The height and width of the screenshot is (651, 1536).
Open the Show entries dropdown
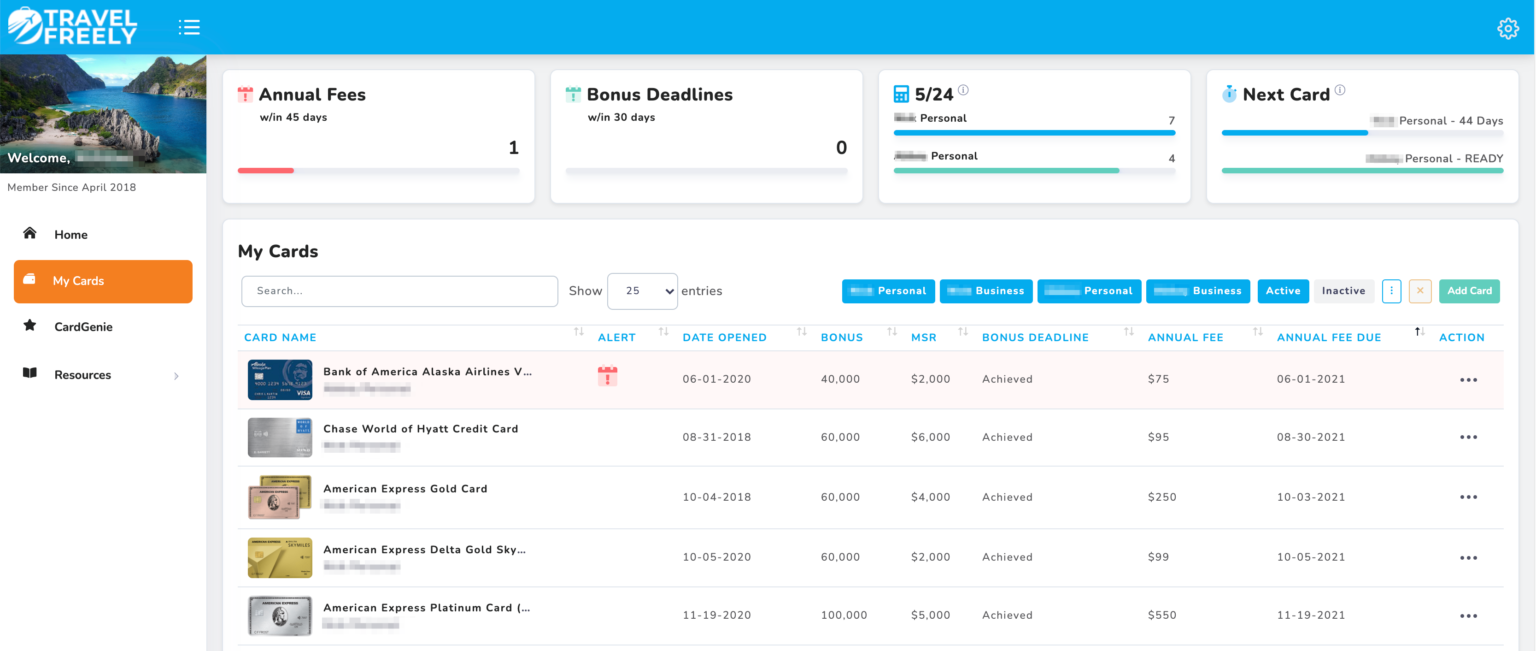pos(642,291)
